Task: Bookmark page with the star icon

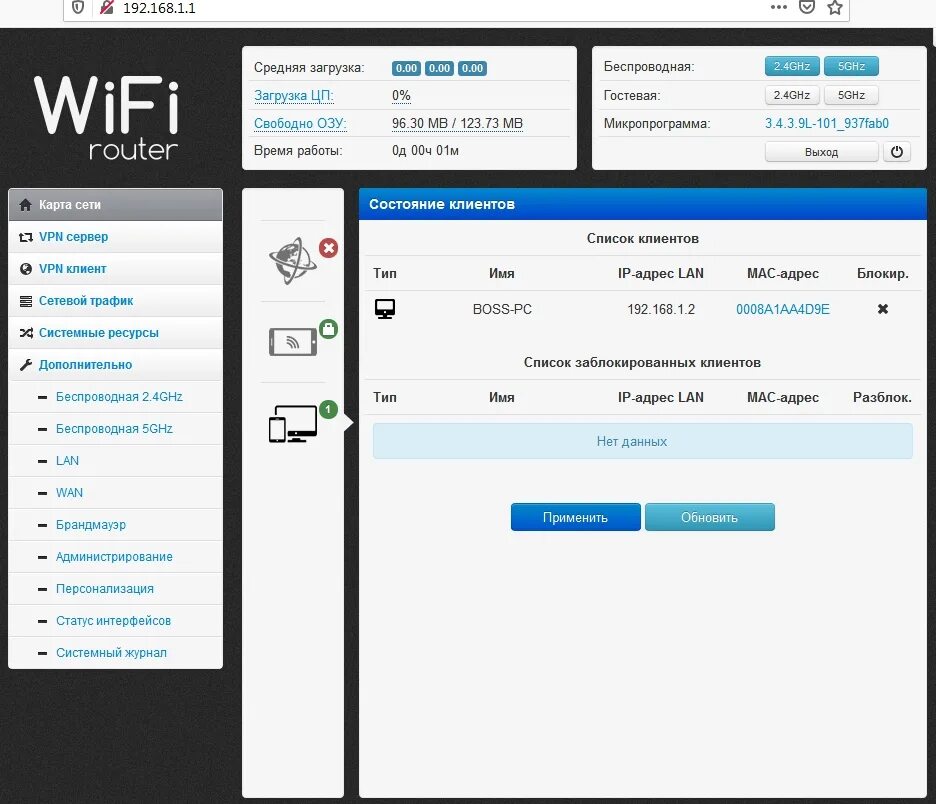Action: pyautogui.click(x=835, y=8)
